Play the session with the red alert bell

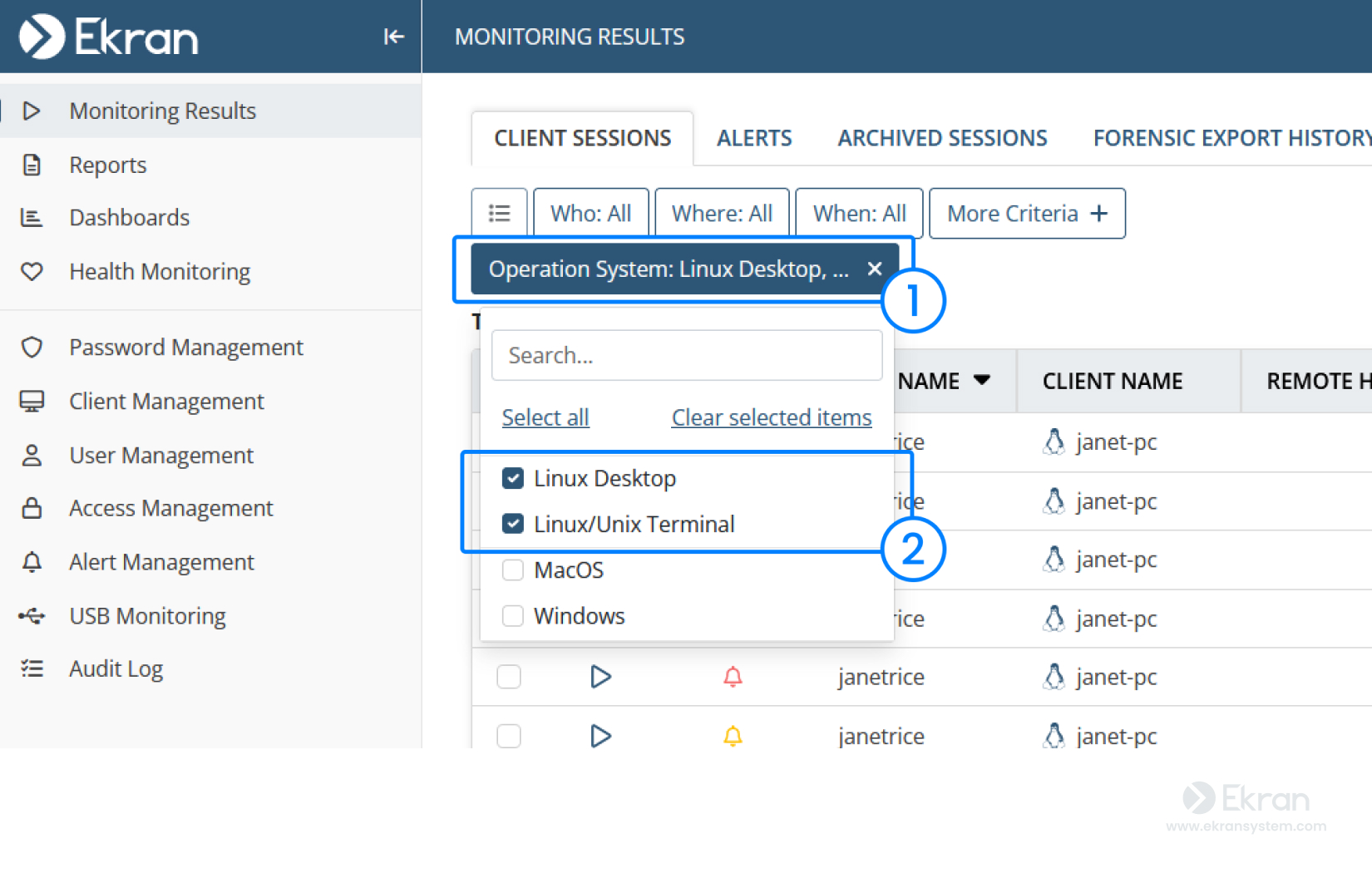pyautogui.click(x=600, y=677)
